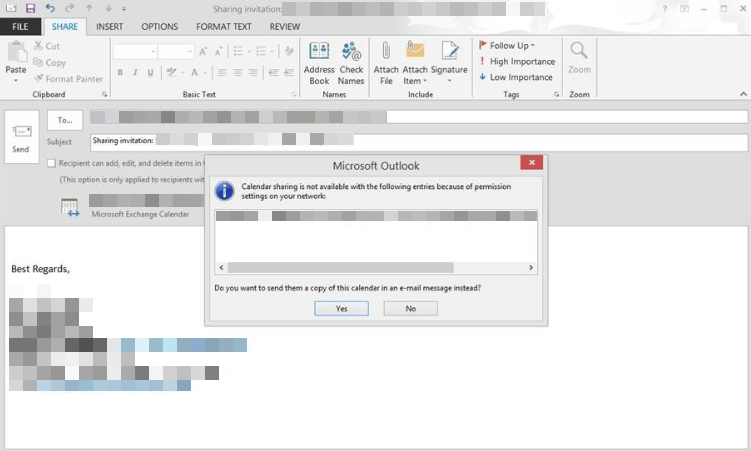Click Check Names icon

click(351, 63)
